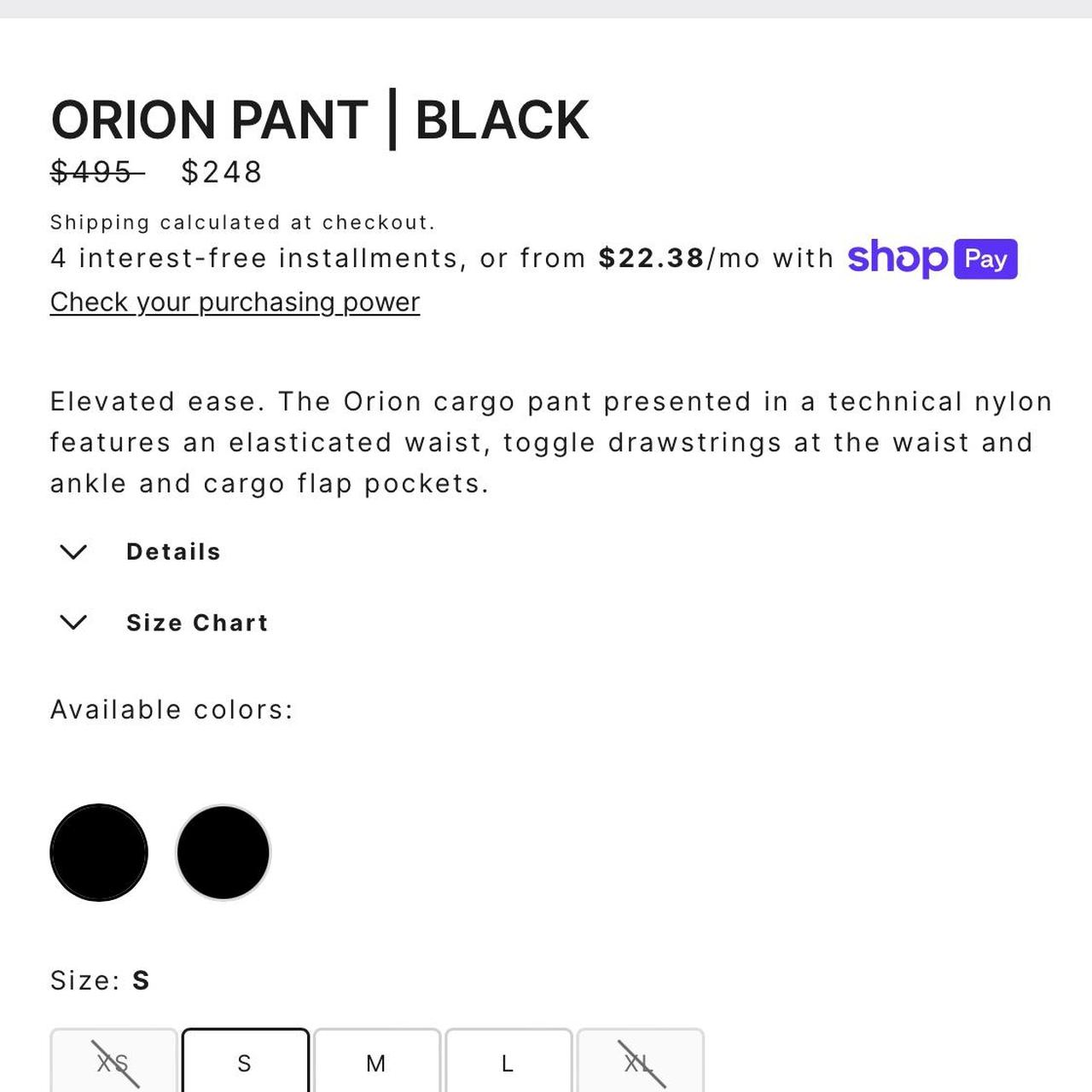Expand the Size Chart section
This screenshot has height=1092, width=1092.
[197, 623]
